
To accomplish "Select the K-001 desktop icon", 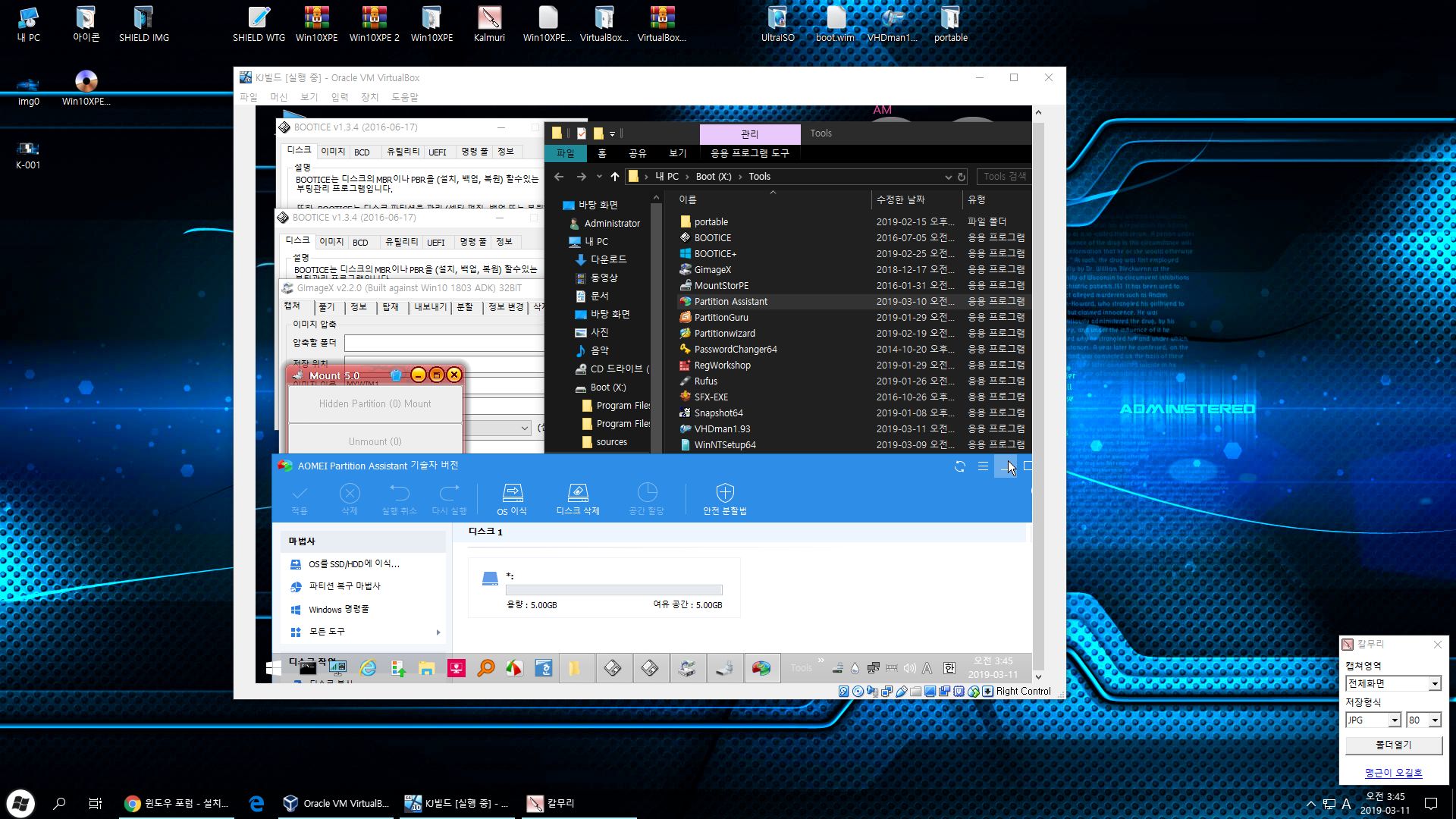I will click(28, 155).
